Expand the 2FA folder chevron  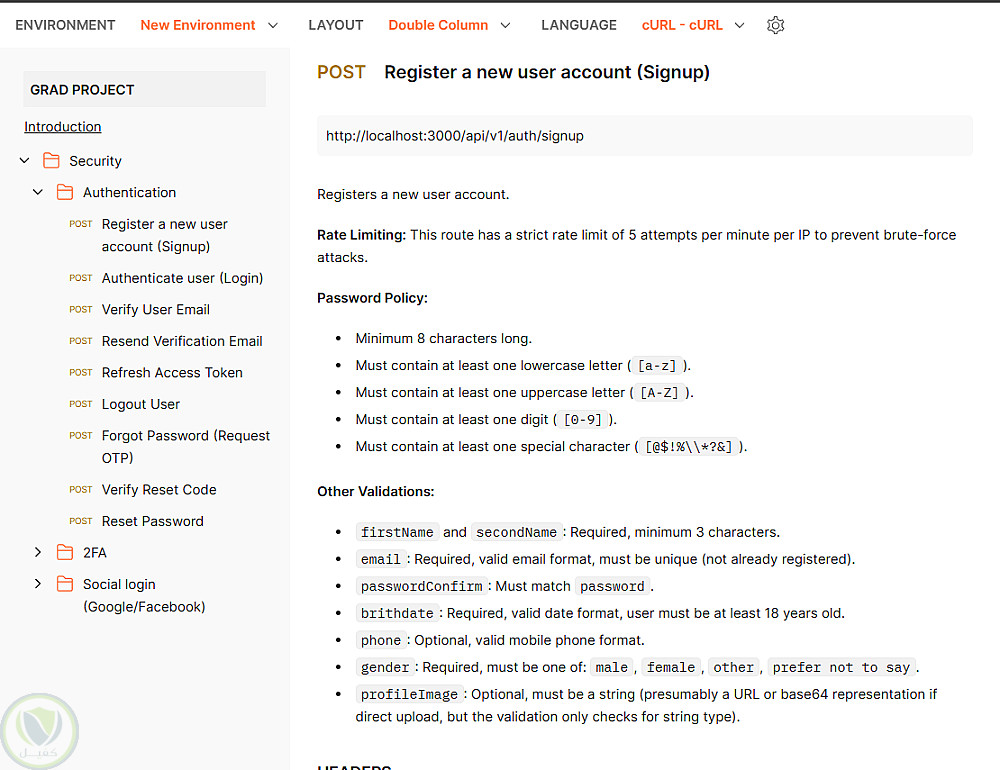click(x=38, y=552)
